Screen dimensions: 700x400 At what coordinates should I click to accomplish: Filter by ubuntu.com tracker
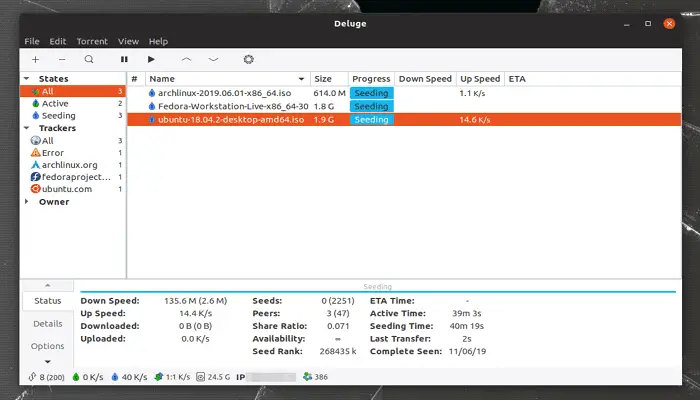click(73, 189)
